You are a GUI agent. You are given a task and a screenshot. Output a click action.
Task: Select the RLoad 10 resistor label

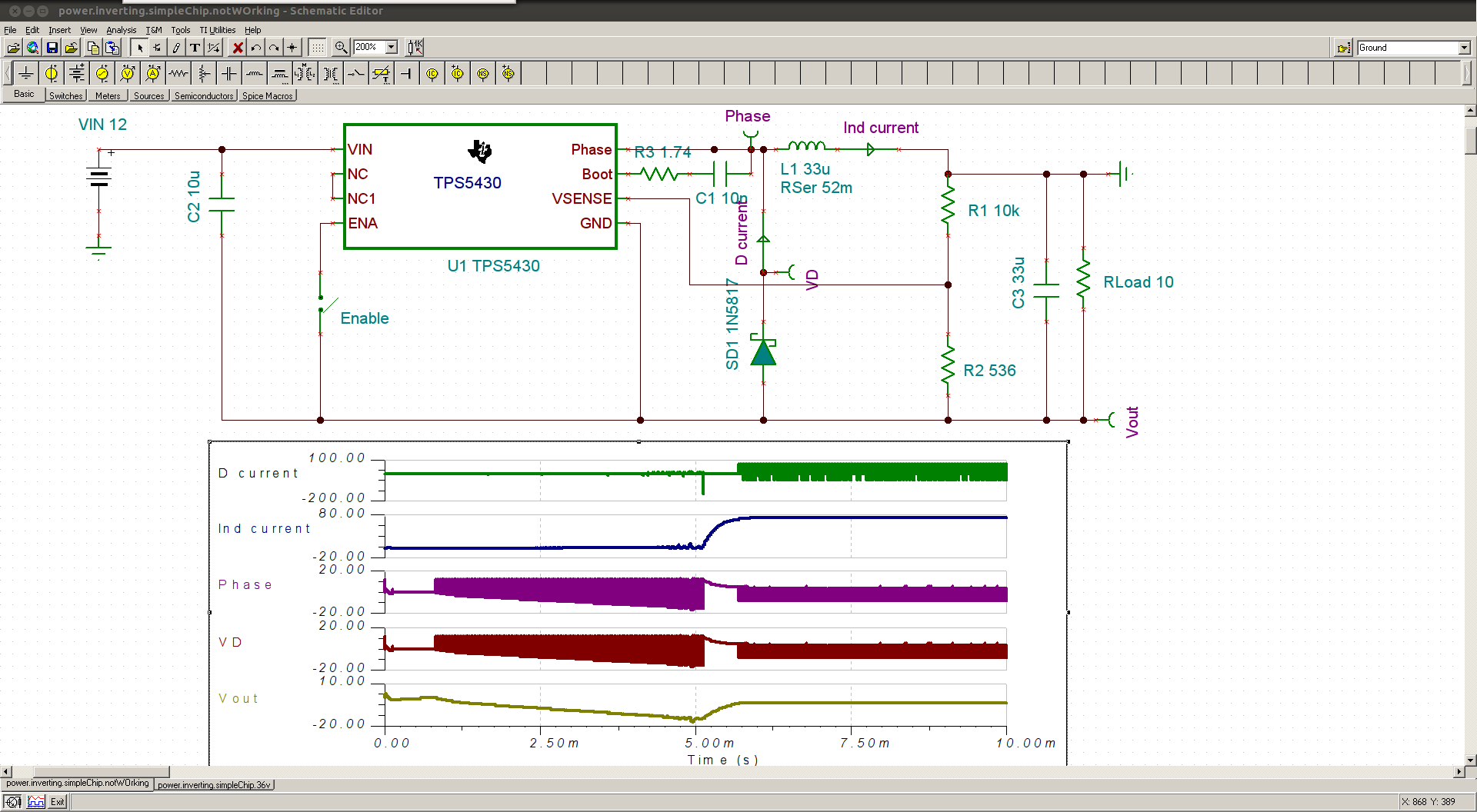1139,282
